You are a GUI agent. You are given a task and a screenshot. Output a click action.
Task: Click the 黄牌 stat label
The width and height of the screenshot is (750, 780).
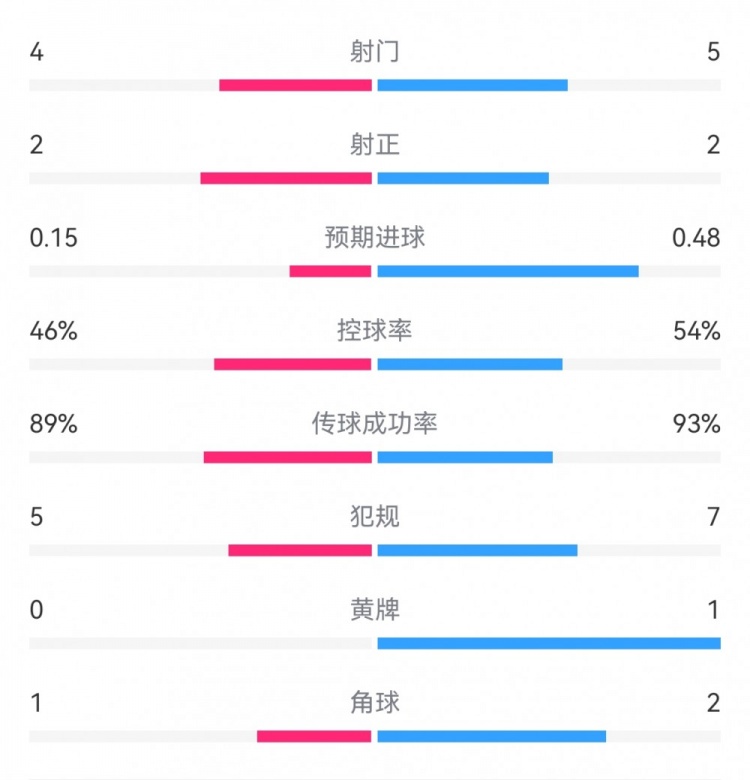pos(375,610)
